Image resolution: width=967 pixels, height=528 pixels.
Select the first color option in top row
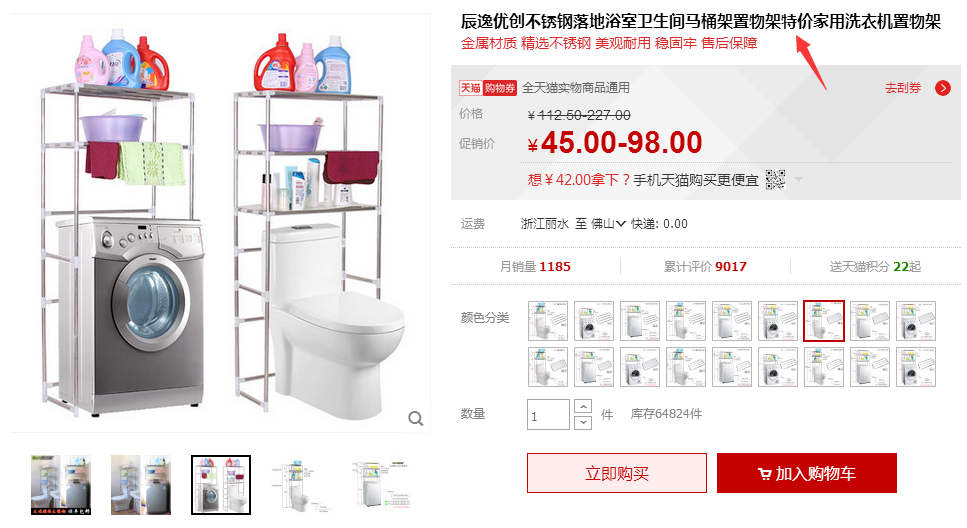pos(548,321)
